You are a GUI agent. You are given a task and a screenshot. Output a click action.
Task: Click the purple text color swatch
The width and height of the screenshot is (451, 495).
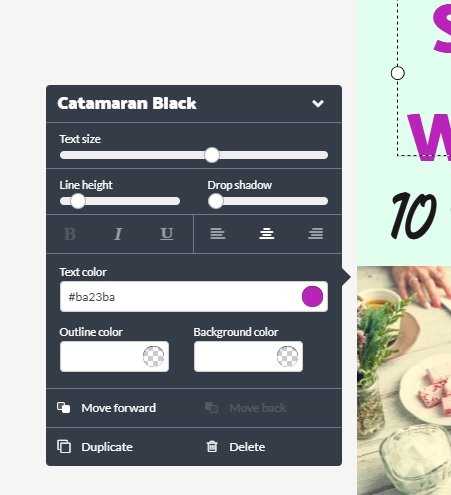(312, 296)
